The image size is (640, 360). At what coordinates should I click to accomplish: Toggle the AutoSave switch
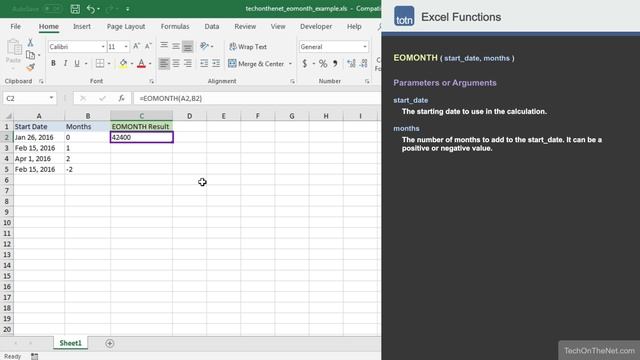point(52,9)
